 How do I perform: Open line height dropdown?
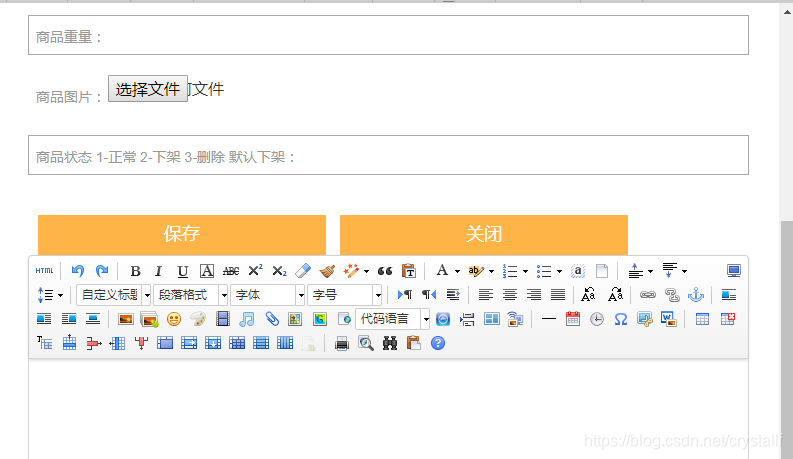(60, 295)
